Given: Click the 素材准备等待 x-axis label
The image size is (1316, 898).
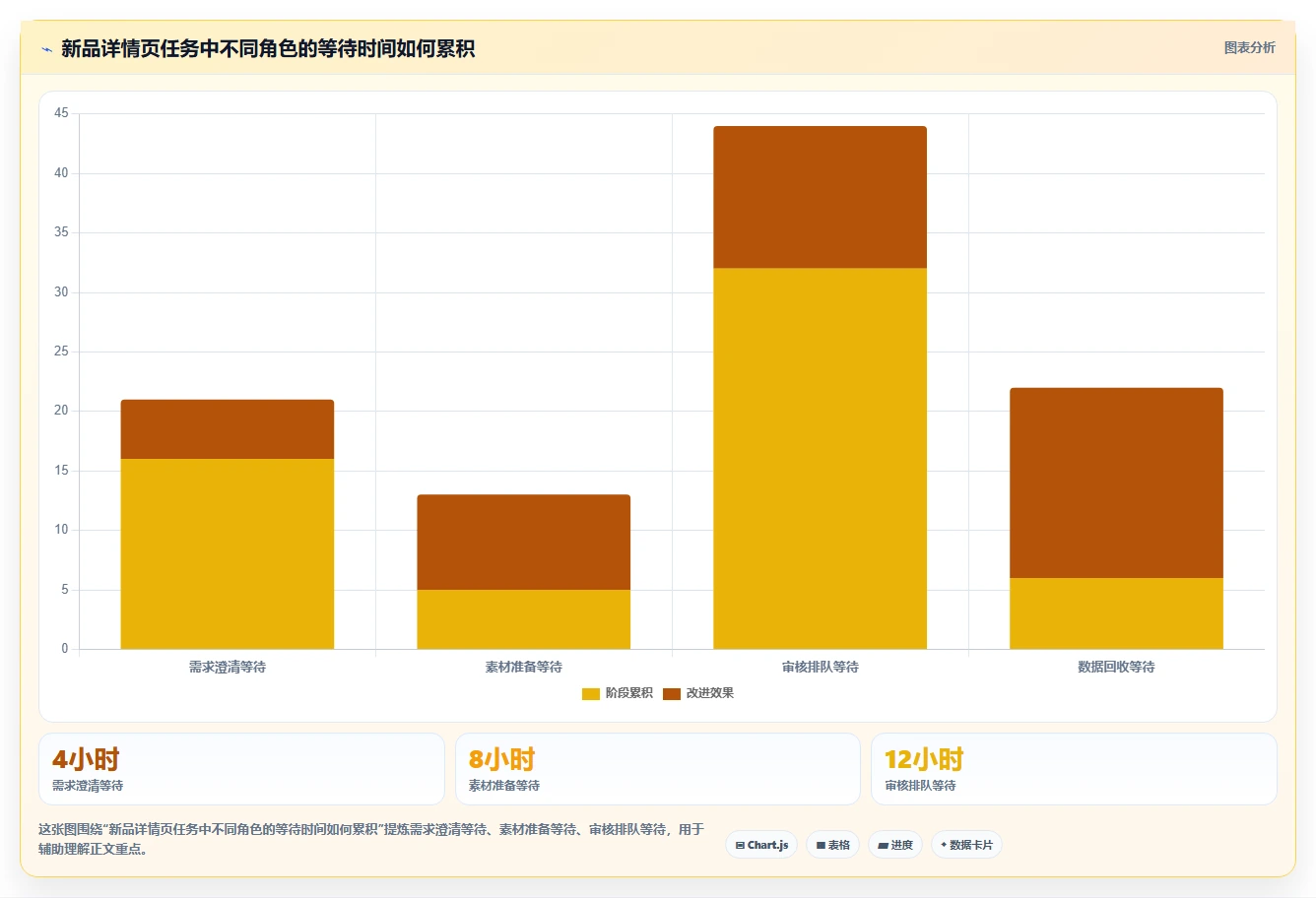Looking at the screenshot, I should pos(524,667).
